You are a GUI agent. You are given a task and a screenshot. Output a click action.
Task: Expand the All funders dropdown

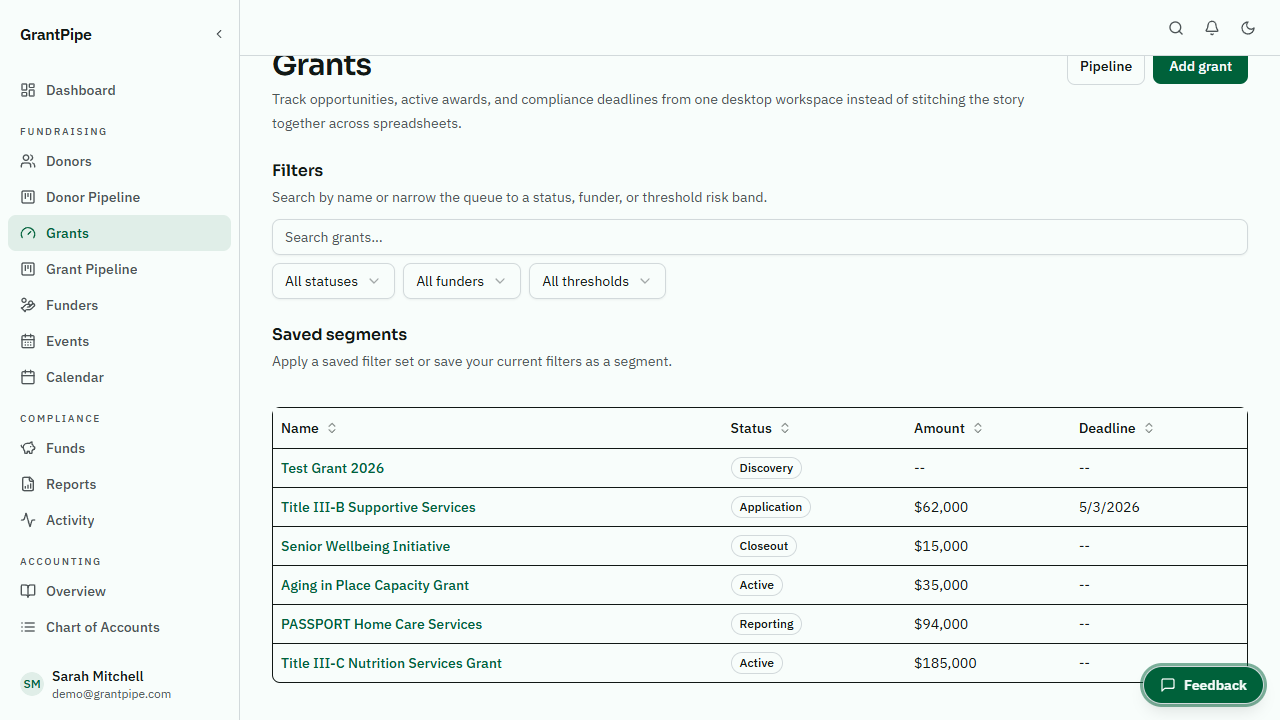[x=462, y=281]
